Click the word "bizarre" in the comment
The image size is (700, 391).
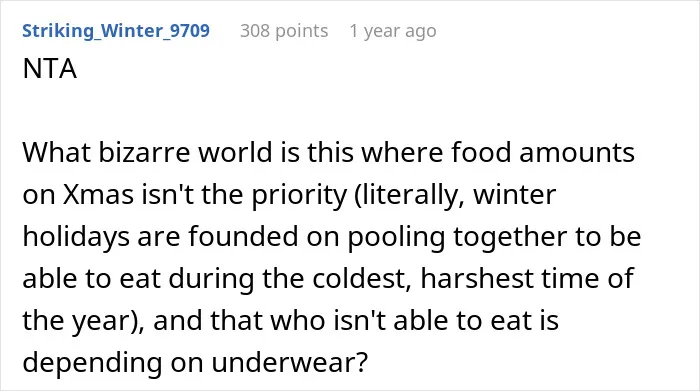point(144,152)
